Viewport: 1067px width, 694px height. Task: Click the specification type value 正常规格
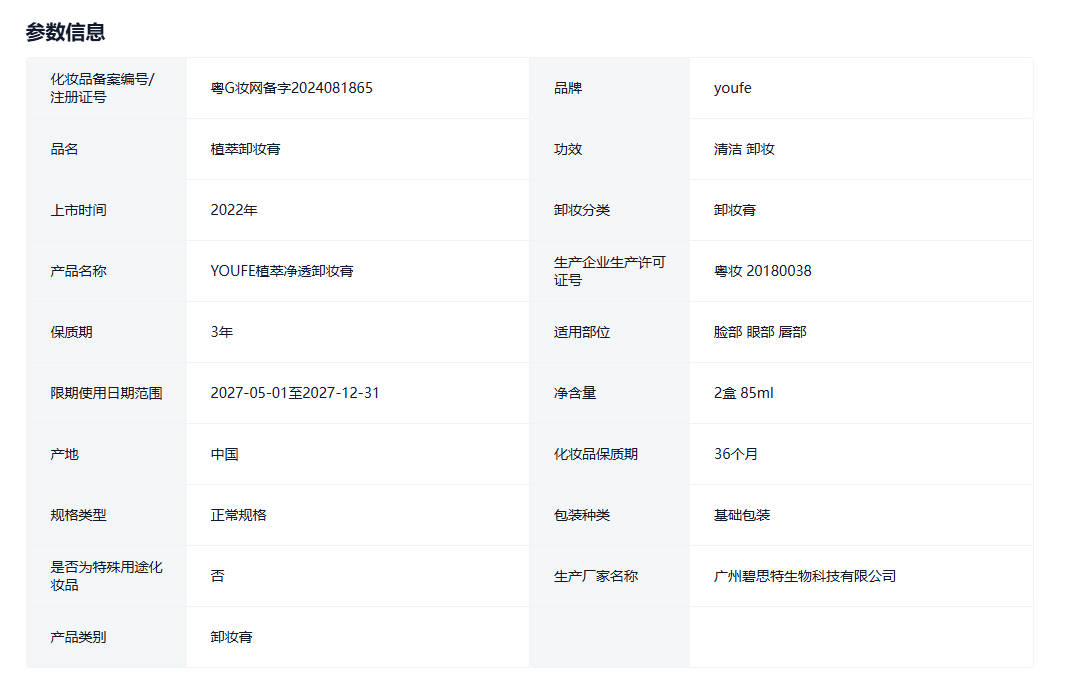pos(238,515)
